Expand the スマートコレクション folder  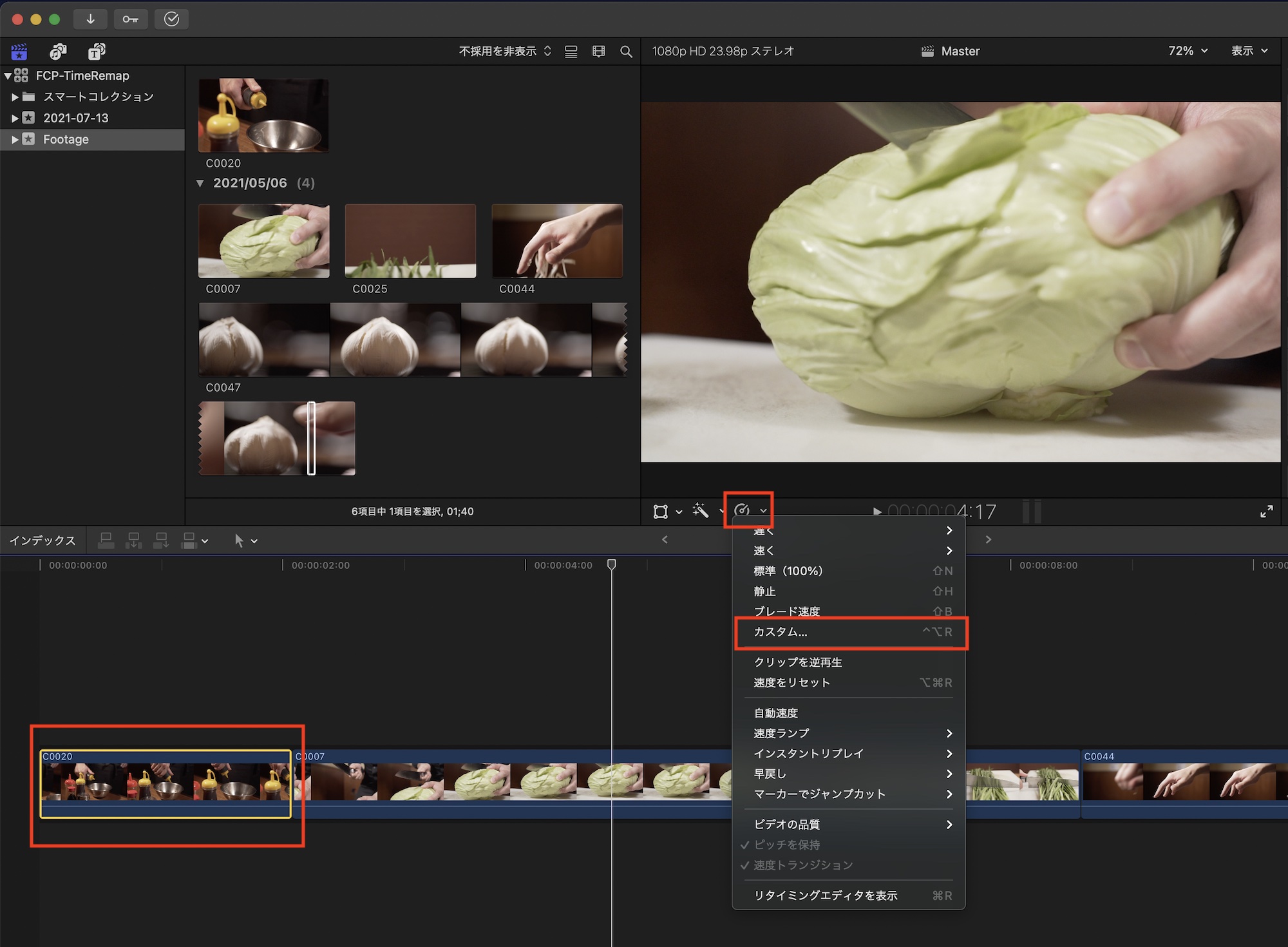point(15,97)
